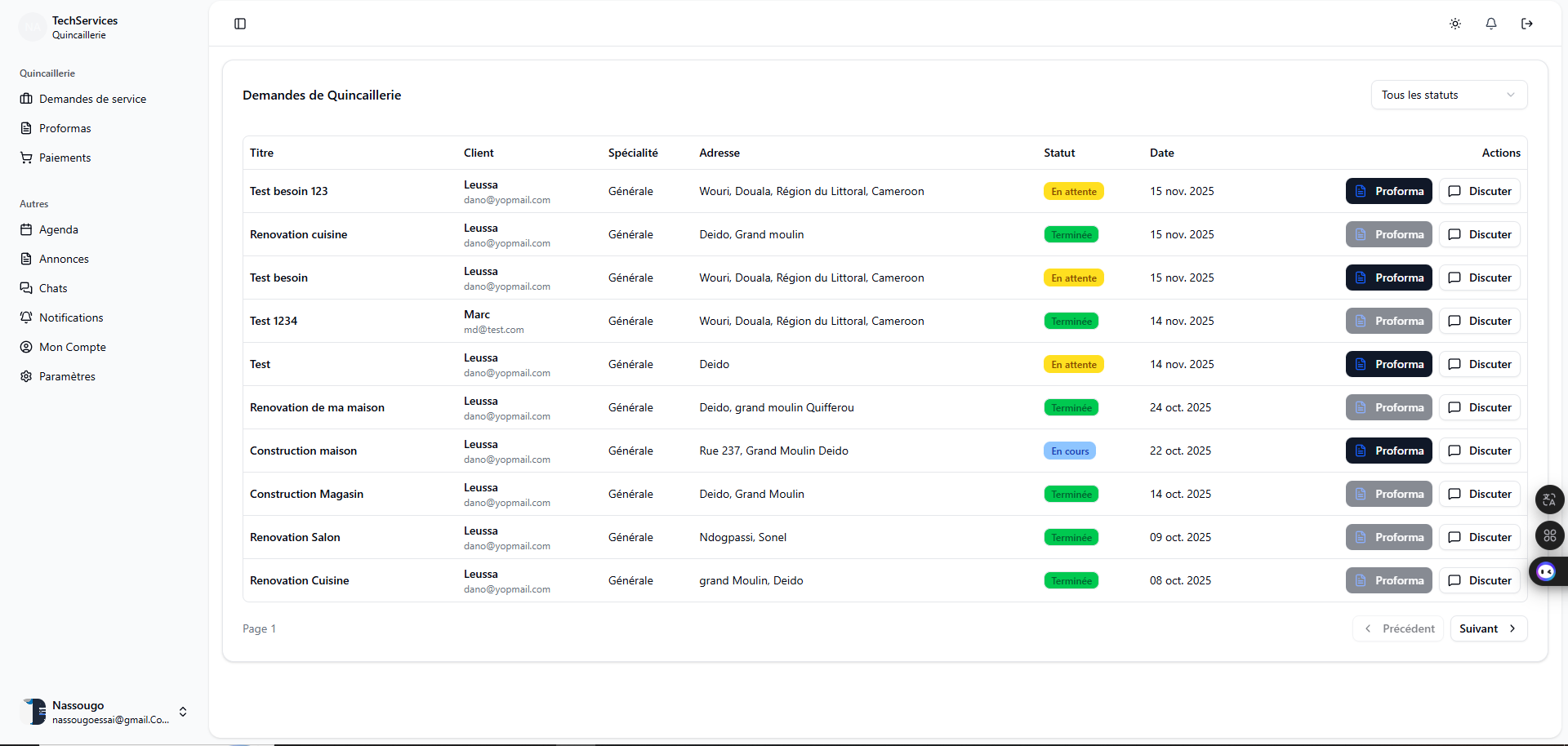Open notifications bell in top bar
The image size is (1568, 746).
tap(1491, 24)
